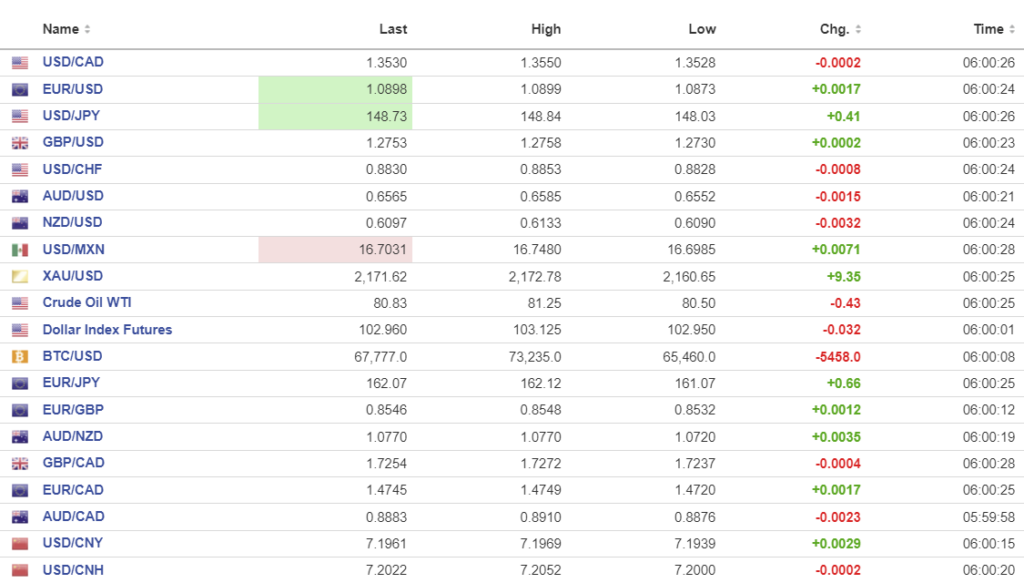Click the China flag icon beside USD/CNY
This screenshot has width=1024, height=583.
[x=20, y=543]
